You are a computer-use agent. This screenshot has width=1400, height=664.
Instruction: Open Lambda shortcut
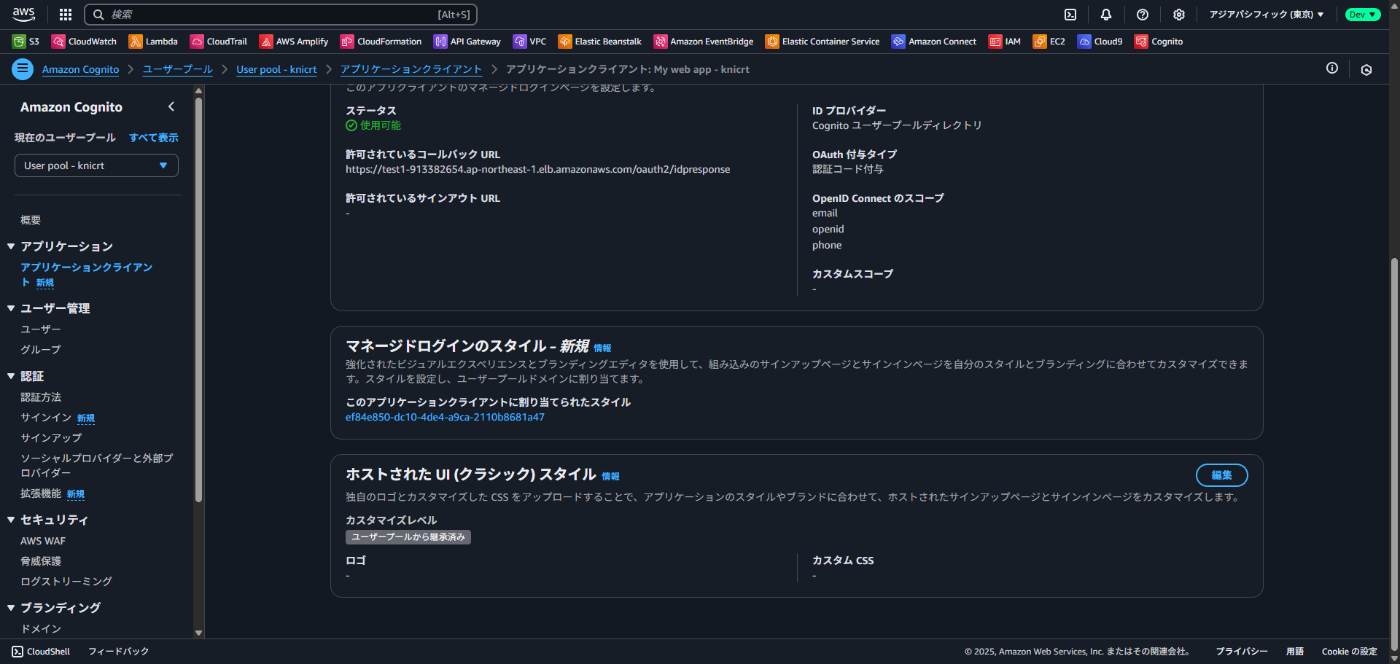(153, 41)
